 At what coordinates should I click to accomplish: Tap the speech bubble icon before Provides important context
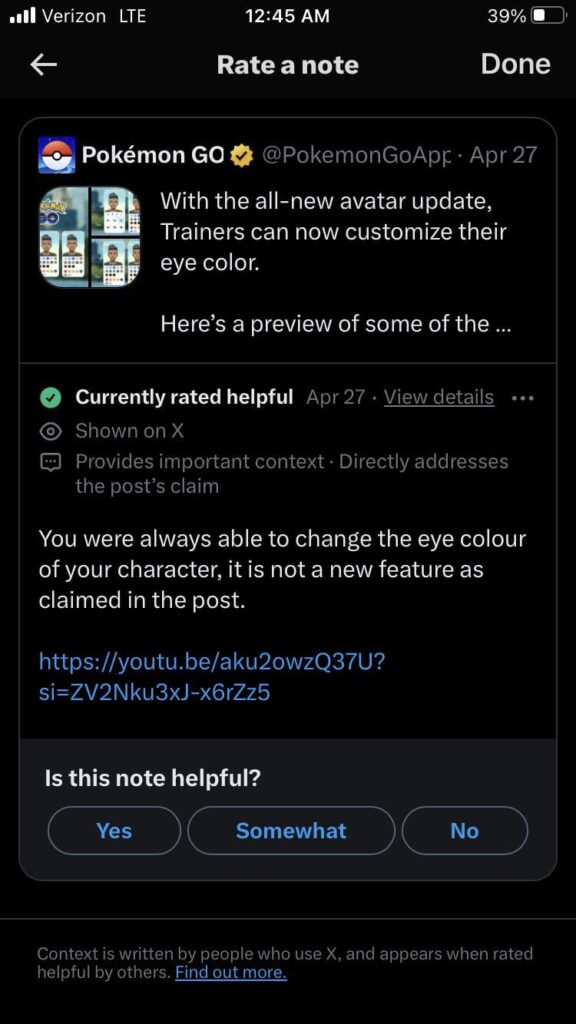pos(50,462)
